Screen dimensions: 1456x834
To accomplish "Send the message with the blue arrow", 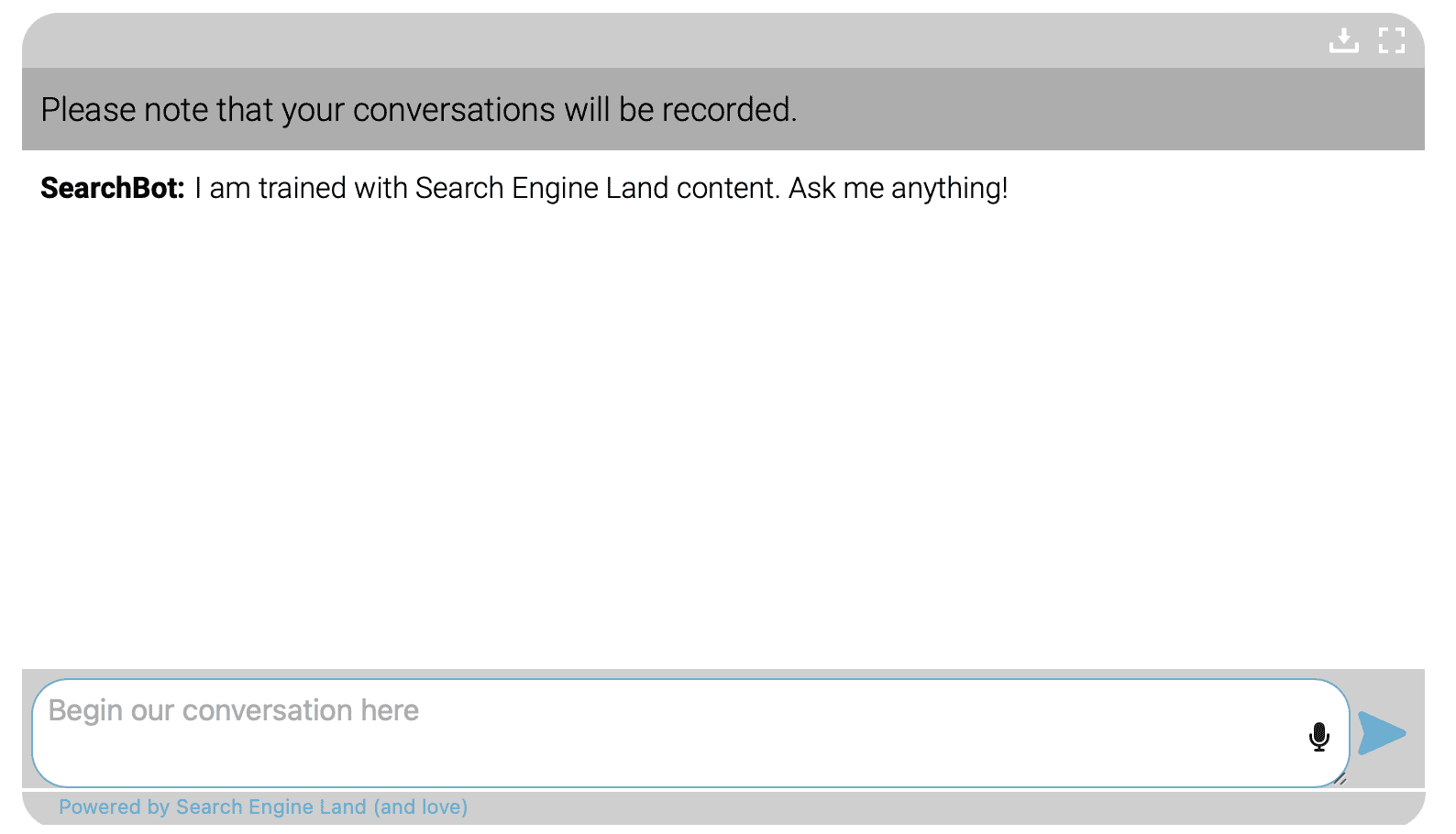I will pyautogui.click(x=1382, y=733).
